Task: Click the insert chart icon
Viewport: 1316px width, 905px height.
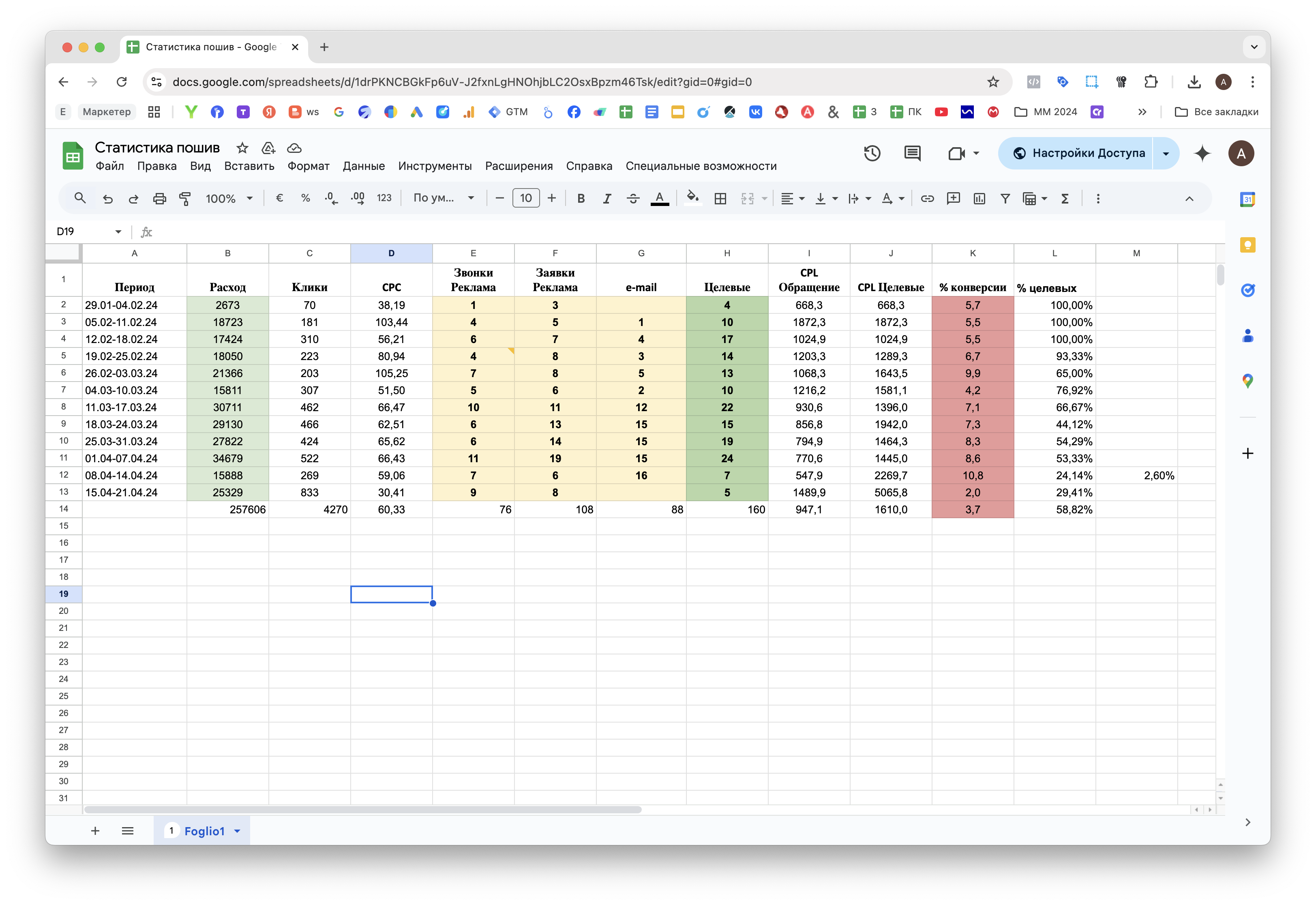Action: [x=979, y=198]
